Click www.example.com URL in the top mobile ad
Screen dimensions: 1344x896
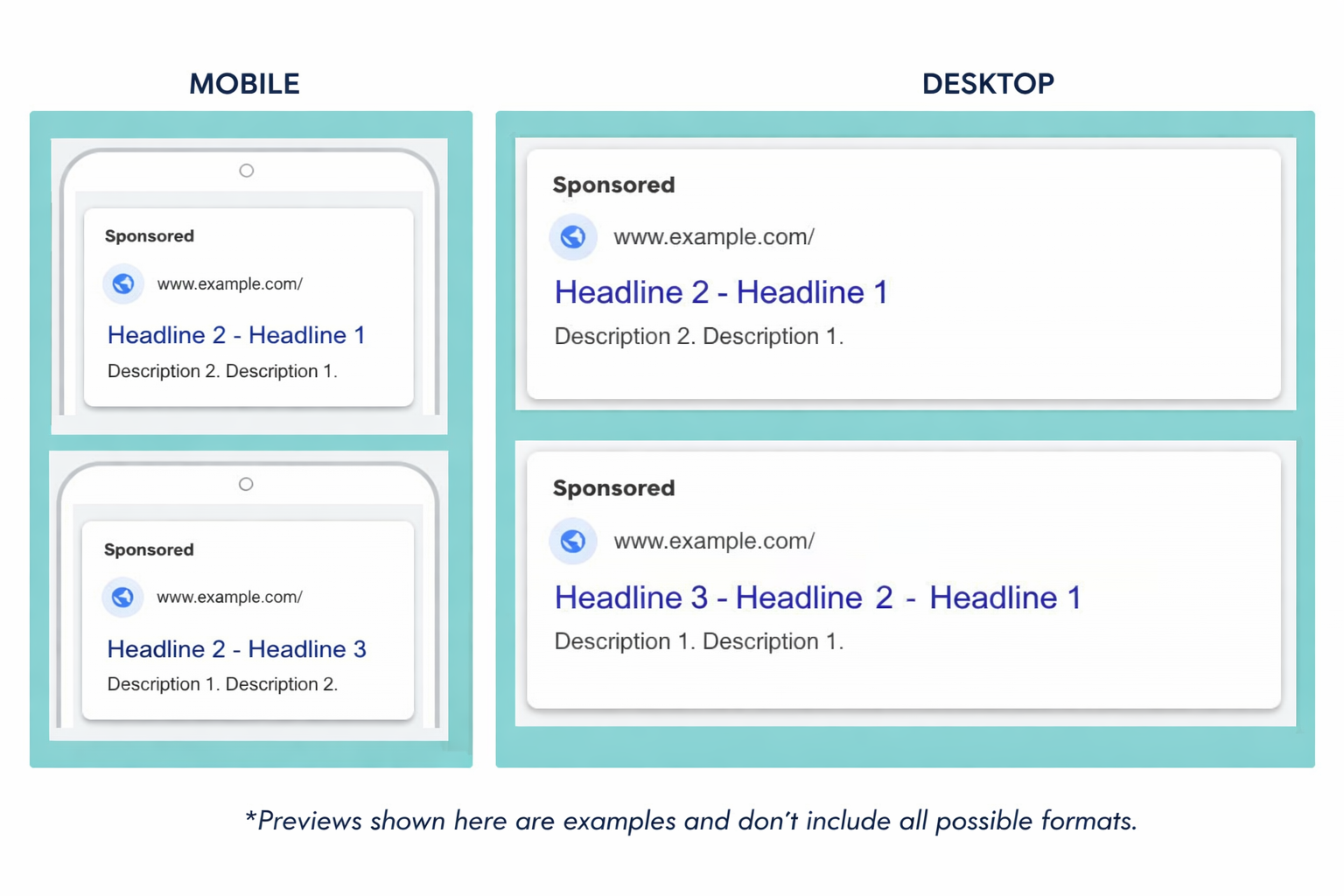point(229,283)
